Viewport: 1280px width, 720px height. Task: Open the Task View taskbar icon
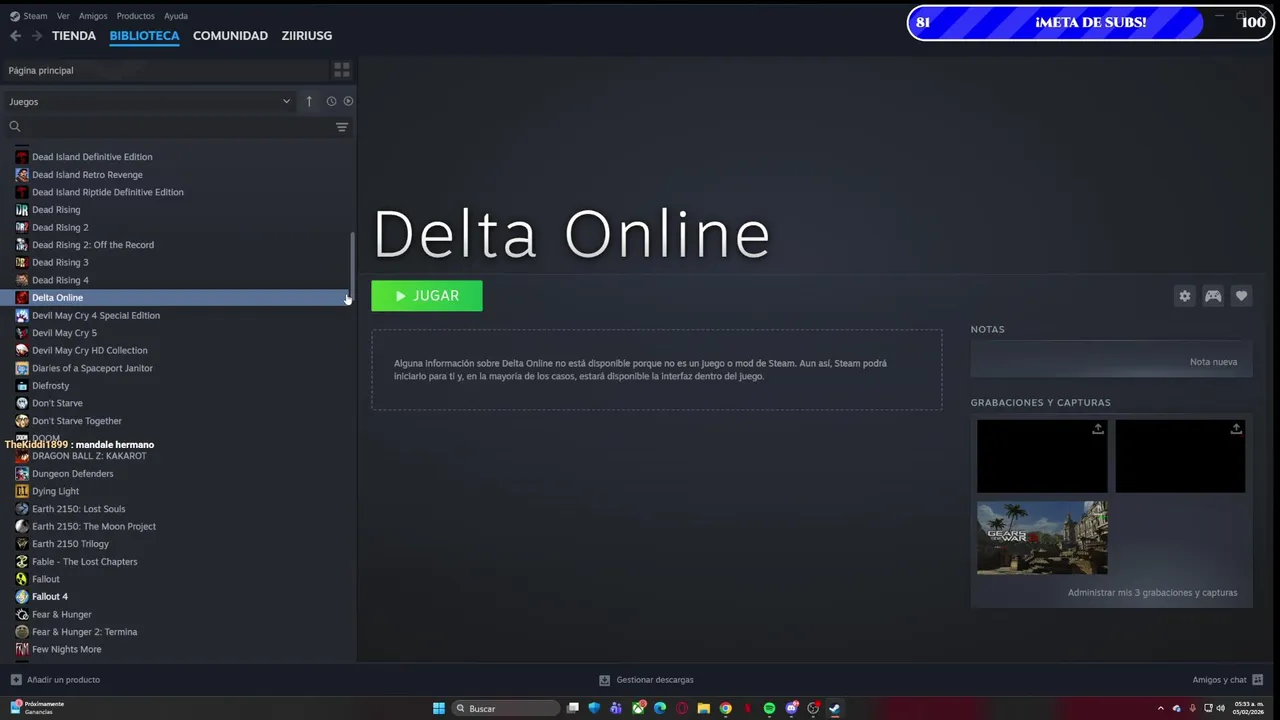tap(573, 708)
